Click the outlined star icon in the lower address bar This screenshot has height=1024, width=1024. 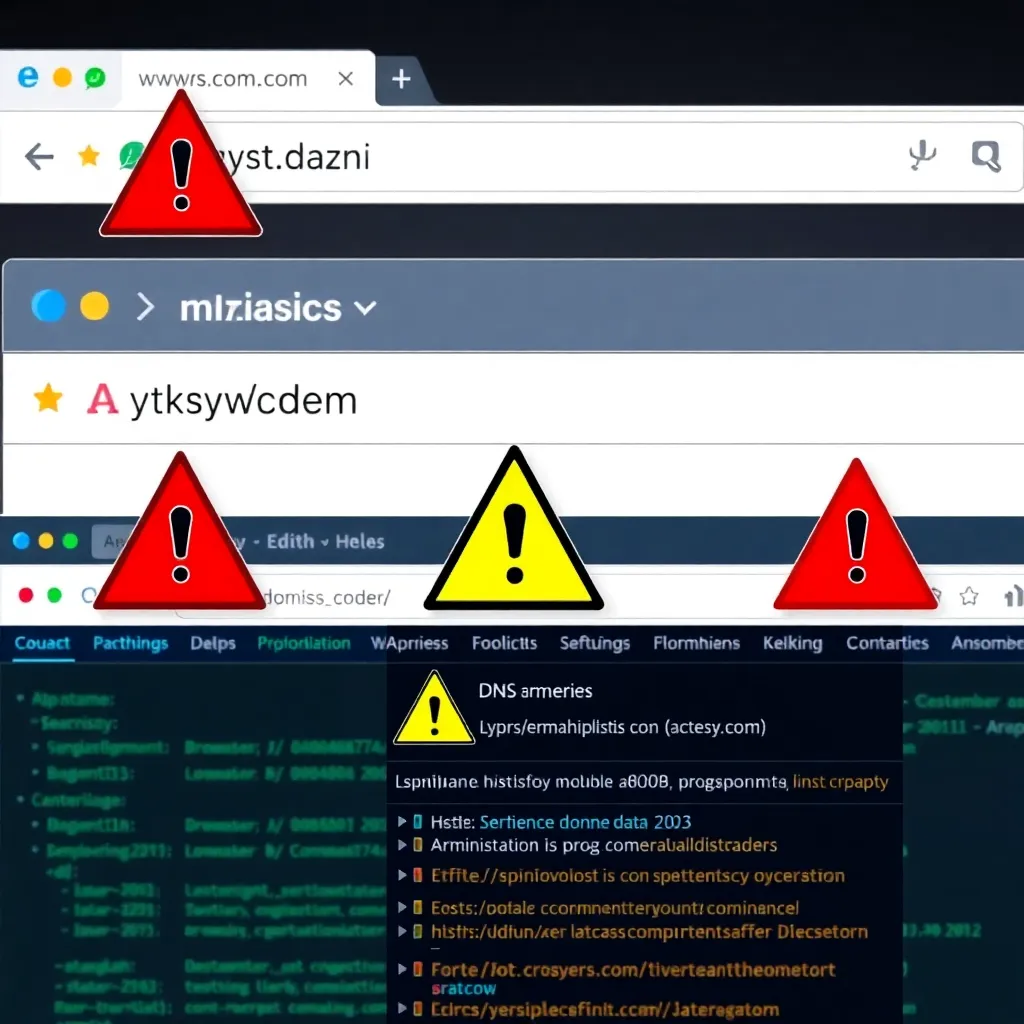coord(968,597)
